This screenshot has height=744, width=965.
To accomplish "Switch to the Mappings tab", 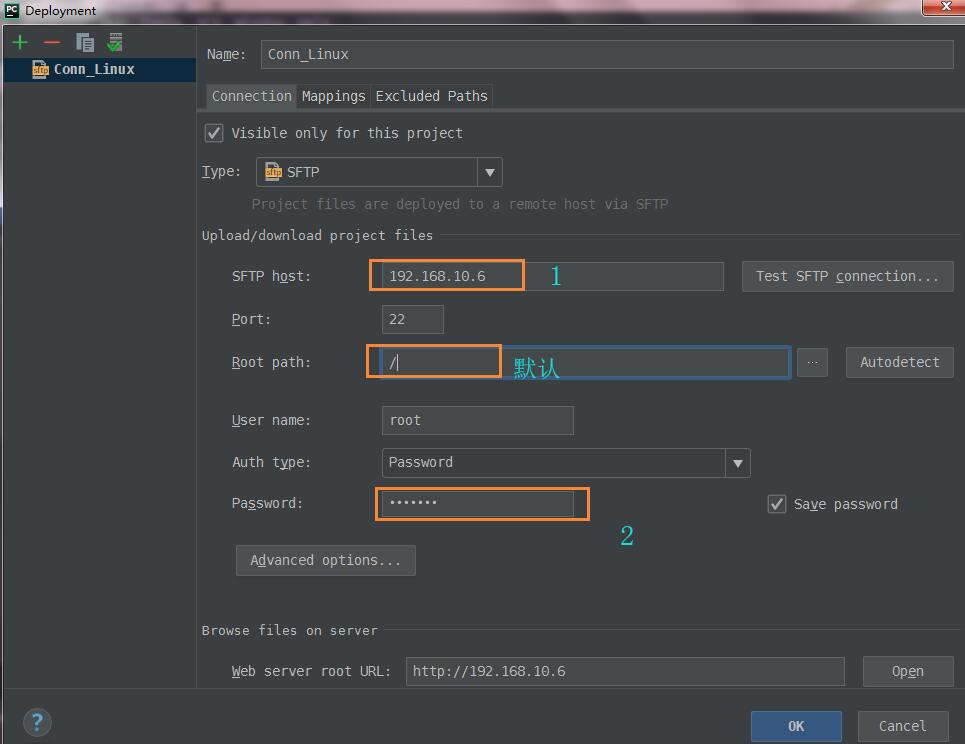I will (x=333, y=96).
